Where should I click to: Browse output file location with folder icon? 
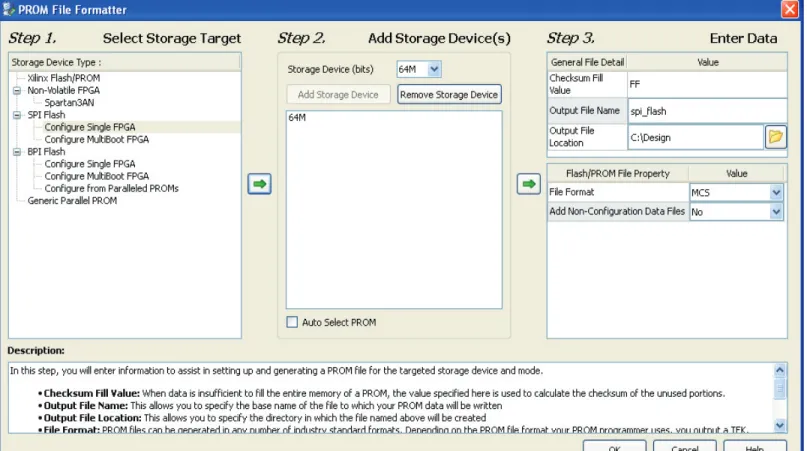(776, 137)
